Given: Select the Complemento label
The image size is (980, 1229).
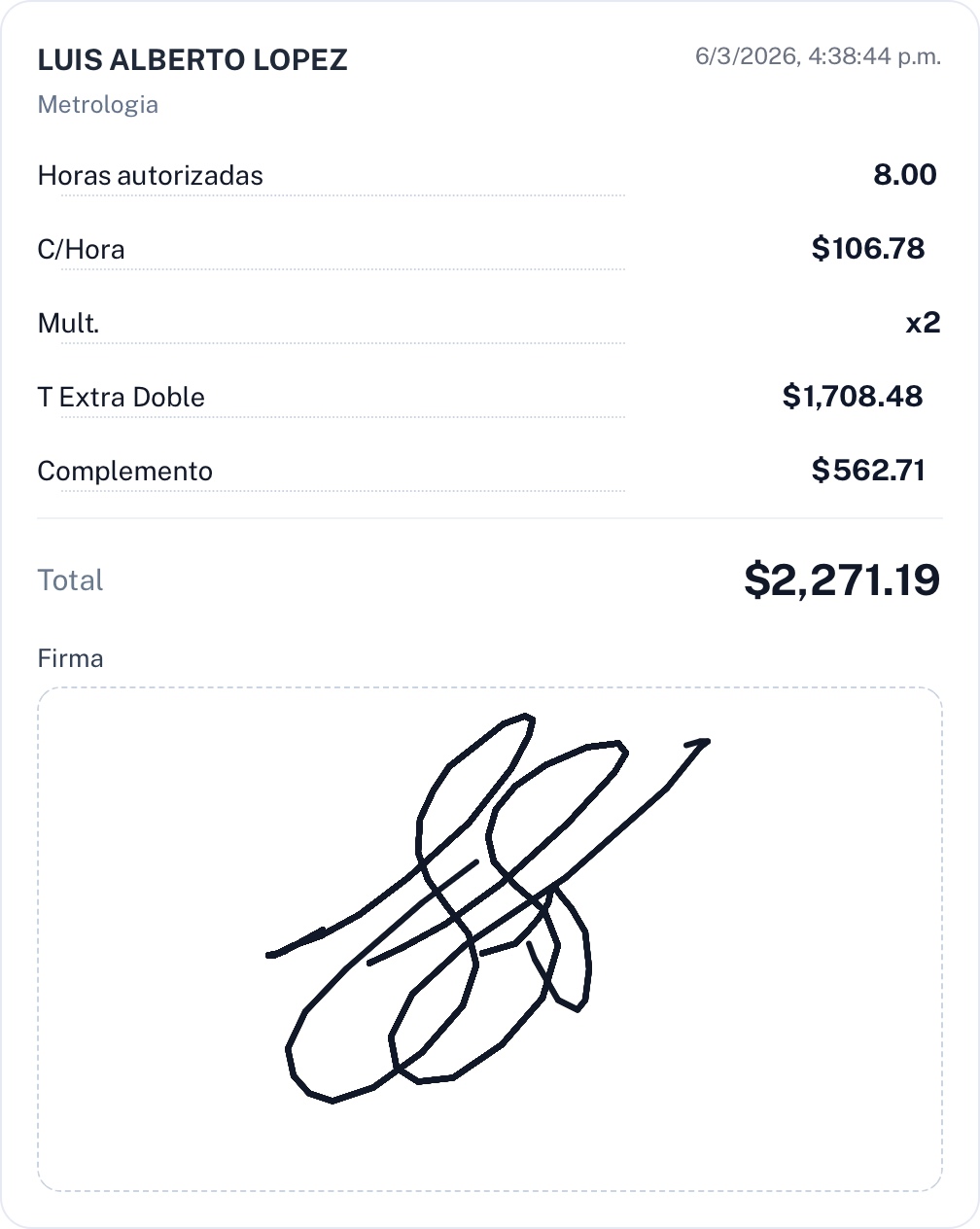Looking at the screenshot, I should pyautogui.click(x=124, y=472).
